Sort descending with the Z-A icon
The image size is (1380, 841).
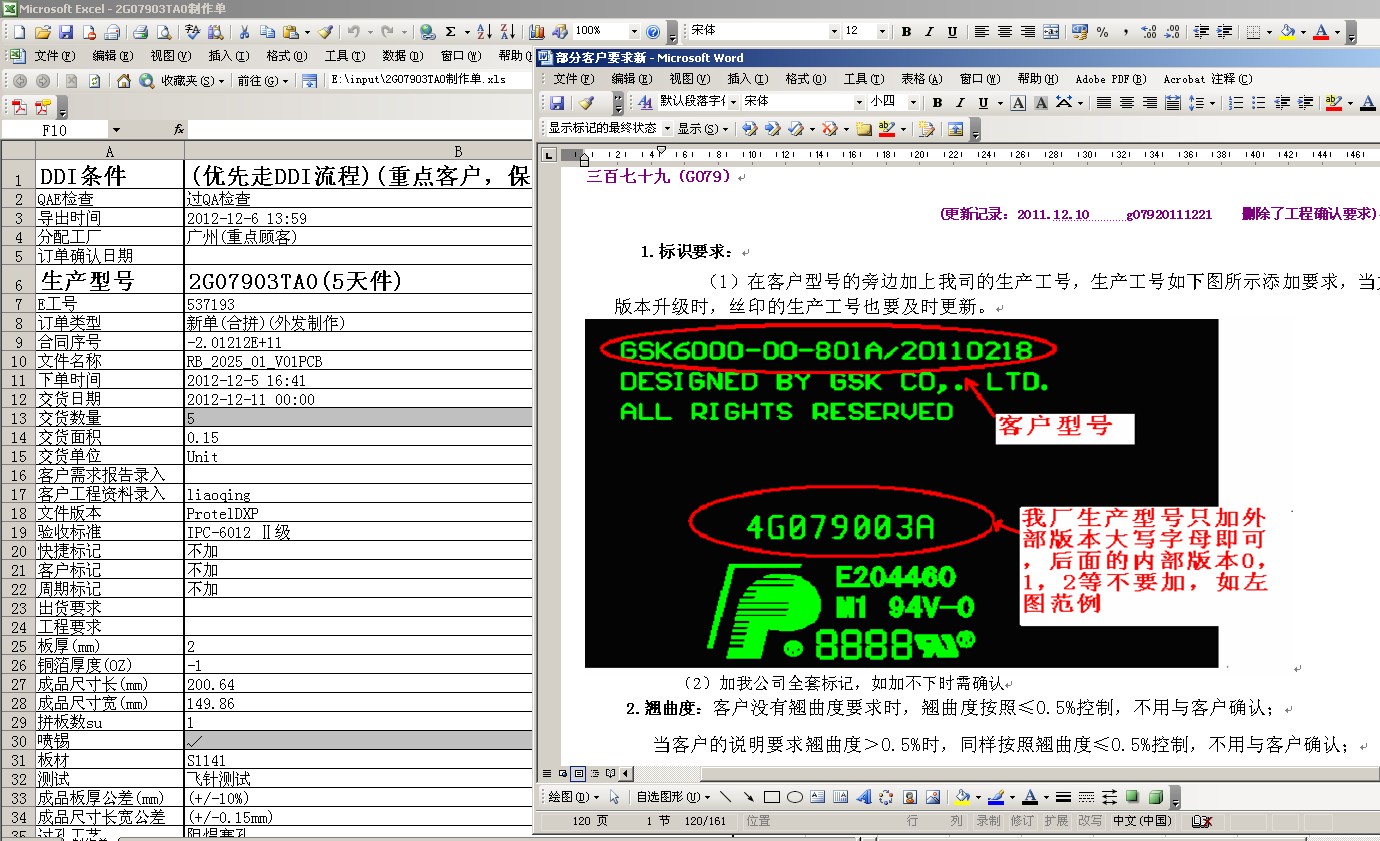pos(507,31)
